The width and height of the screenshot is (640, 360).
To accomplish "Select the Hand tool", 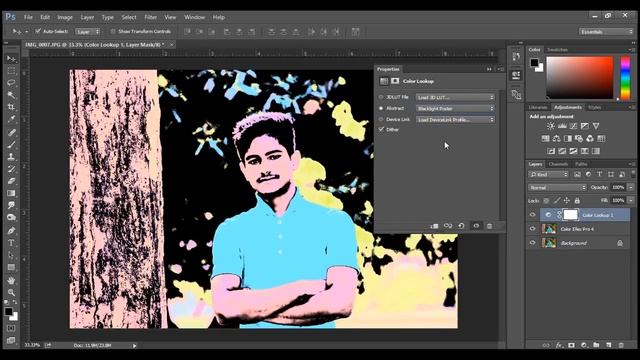I will click(11, 280).
